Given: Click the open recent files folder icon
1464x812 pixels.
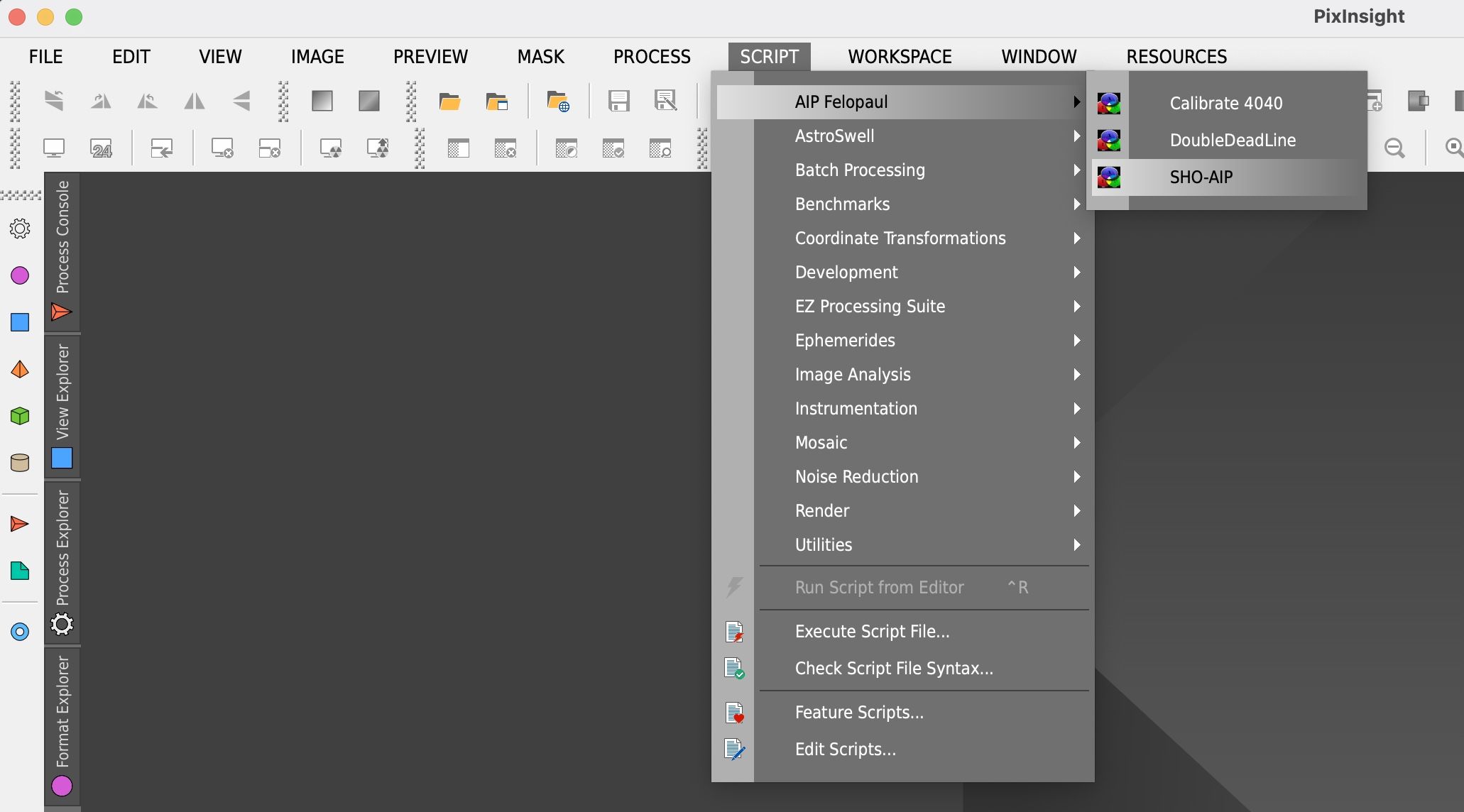Looking at the screenshot, I should [497, 101].
